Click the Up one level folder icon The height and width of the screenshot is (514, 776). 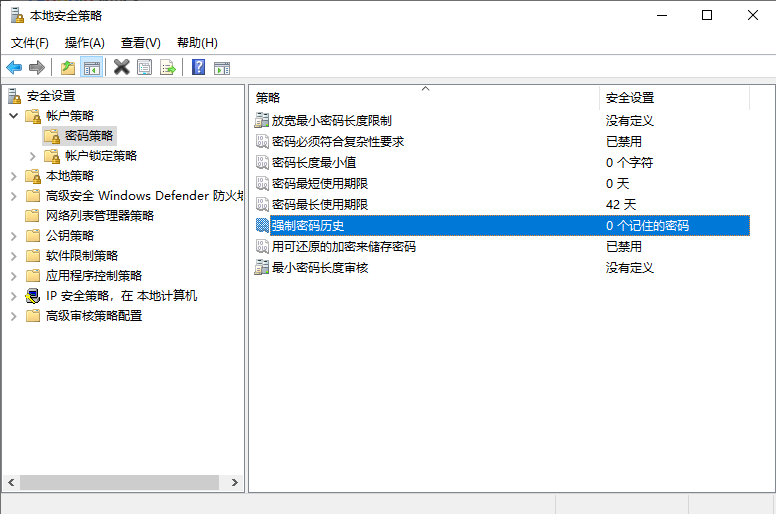pos(68,67)
